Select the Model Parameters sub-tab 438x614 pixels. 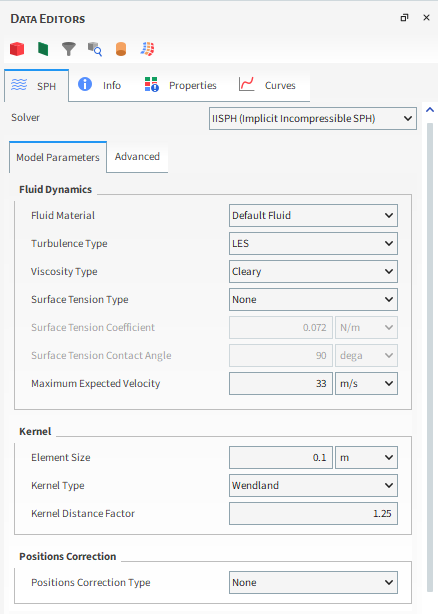pos(58,157)
